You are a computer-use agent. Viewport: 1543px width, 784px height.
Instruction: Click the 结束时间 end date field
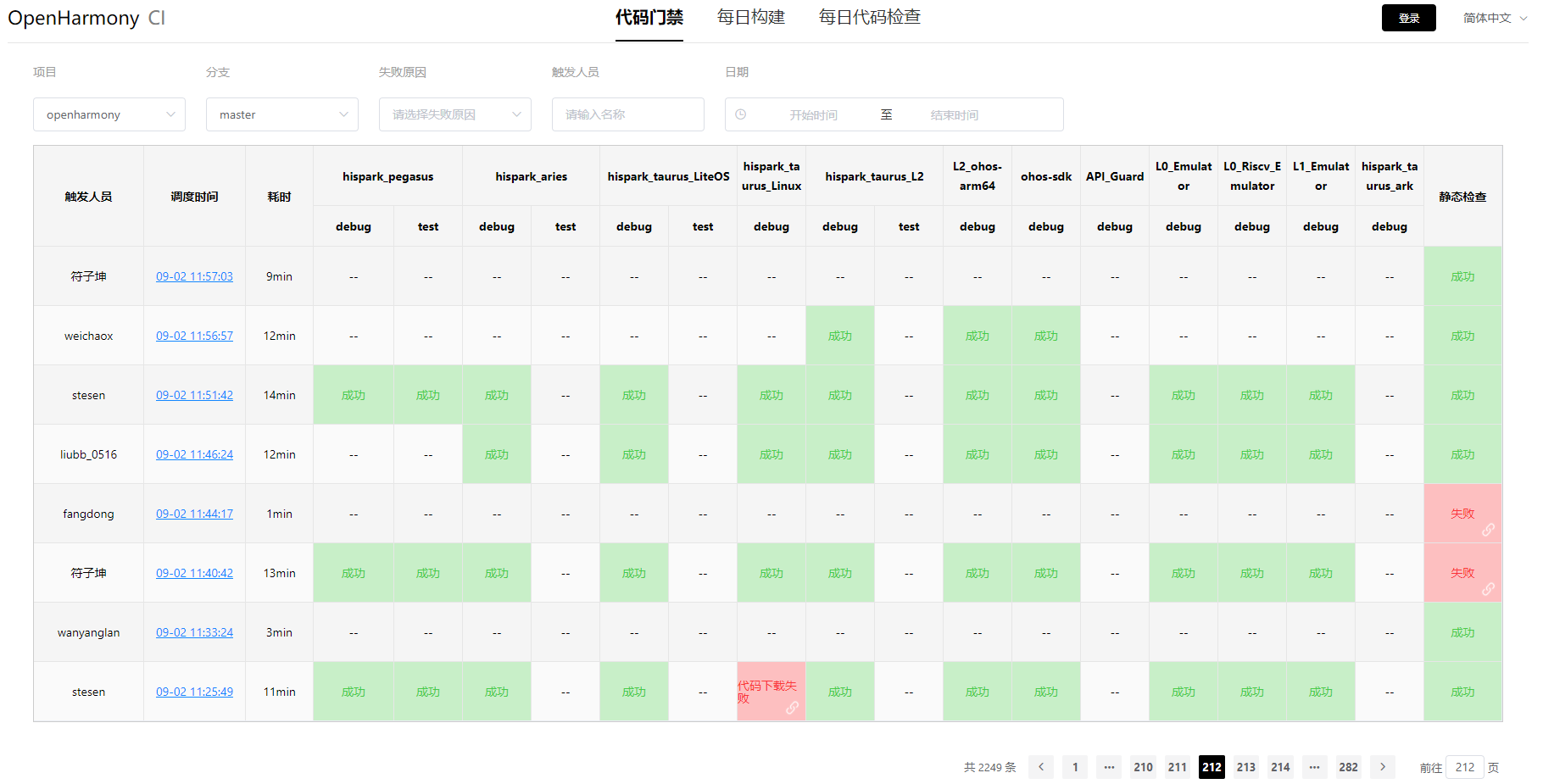point(954,114)
